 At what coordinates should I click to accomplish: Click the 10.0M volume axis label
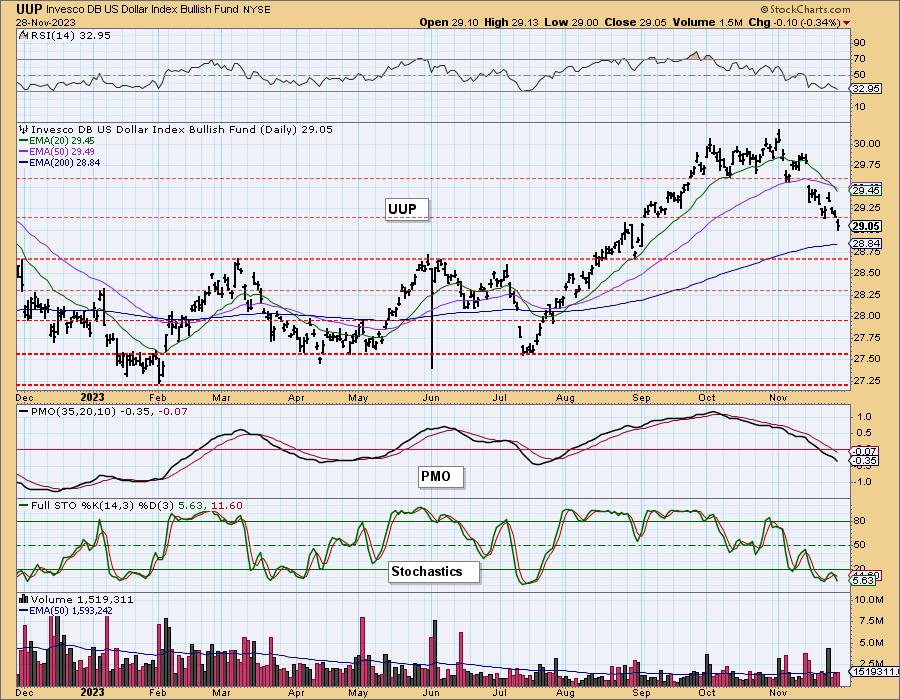869,600
